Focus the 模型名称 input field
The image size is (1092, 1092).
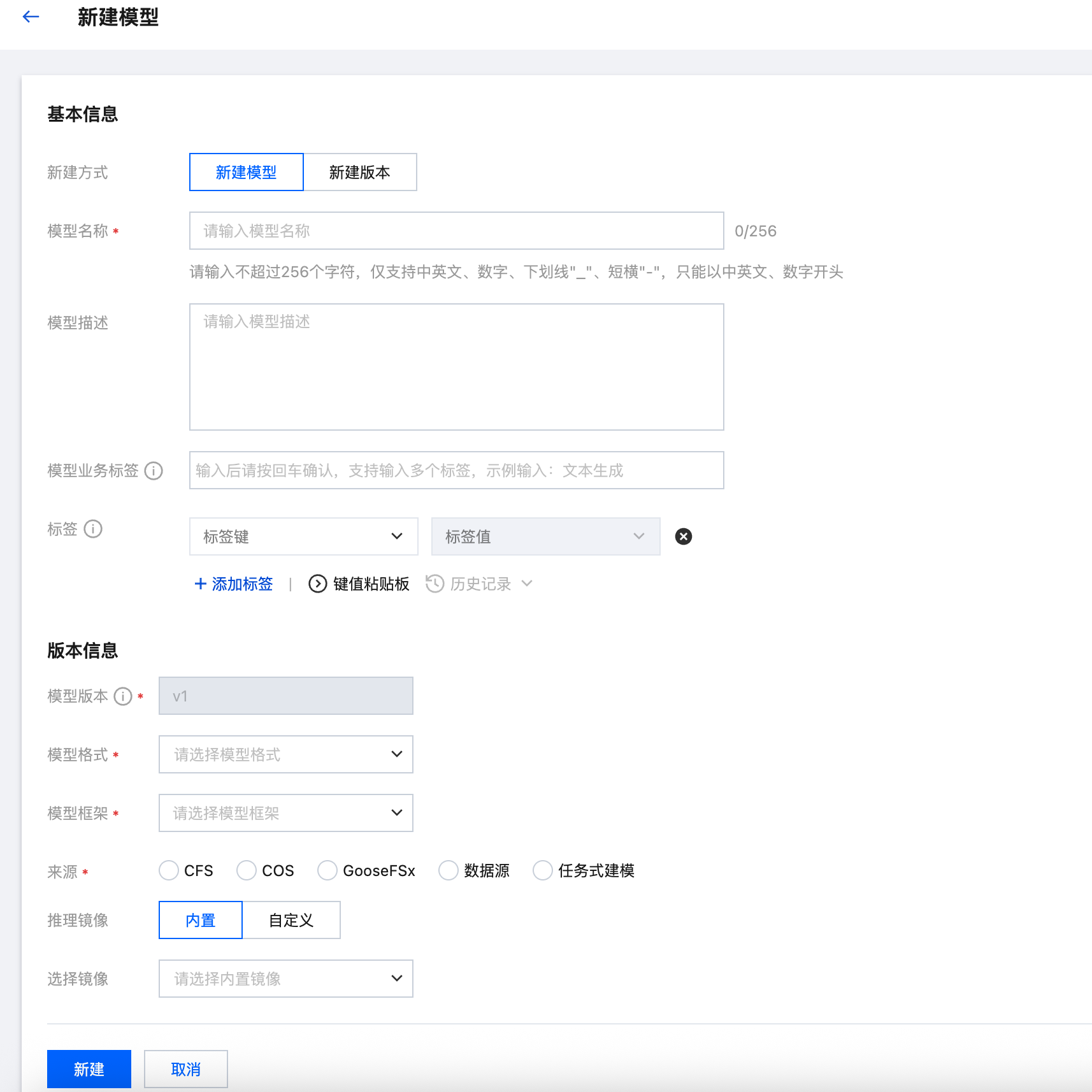[456, 231]
